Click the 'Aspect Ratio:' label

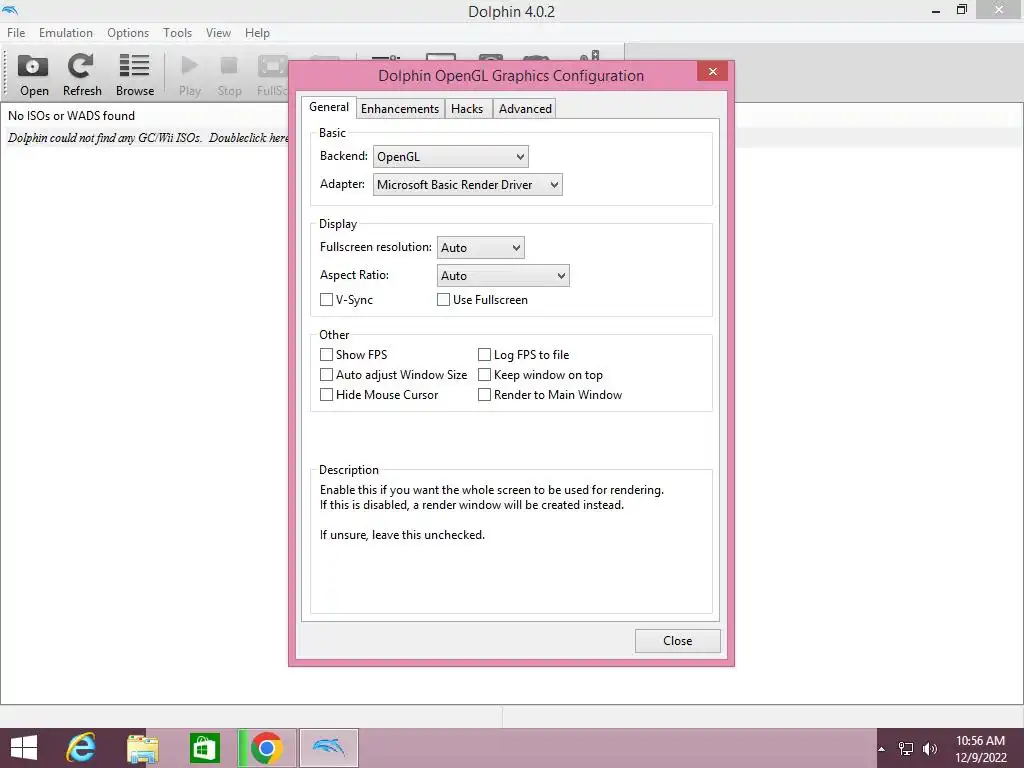pos(354,275)
